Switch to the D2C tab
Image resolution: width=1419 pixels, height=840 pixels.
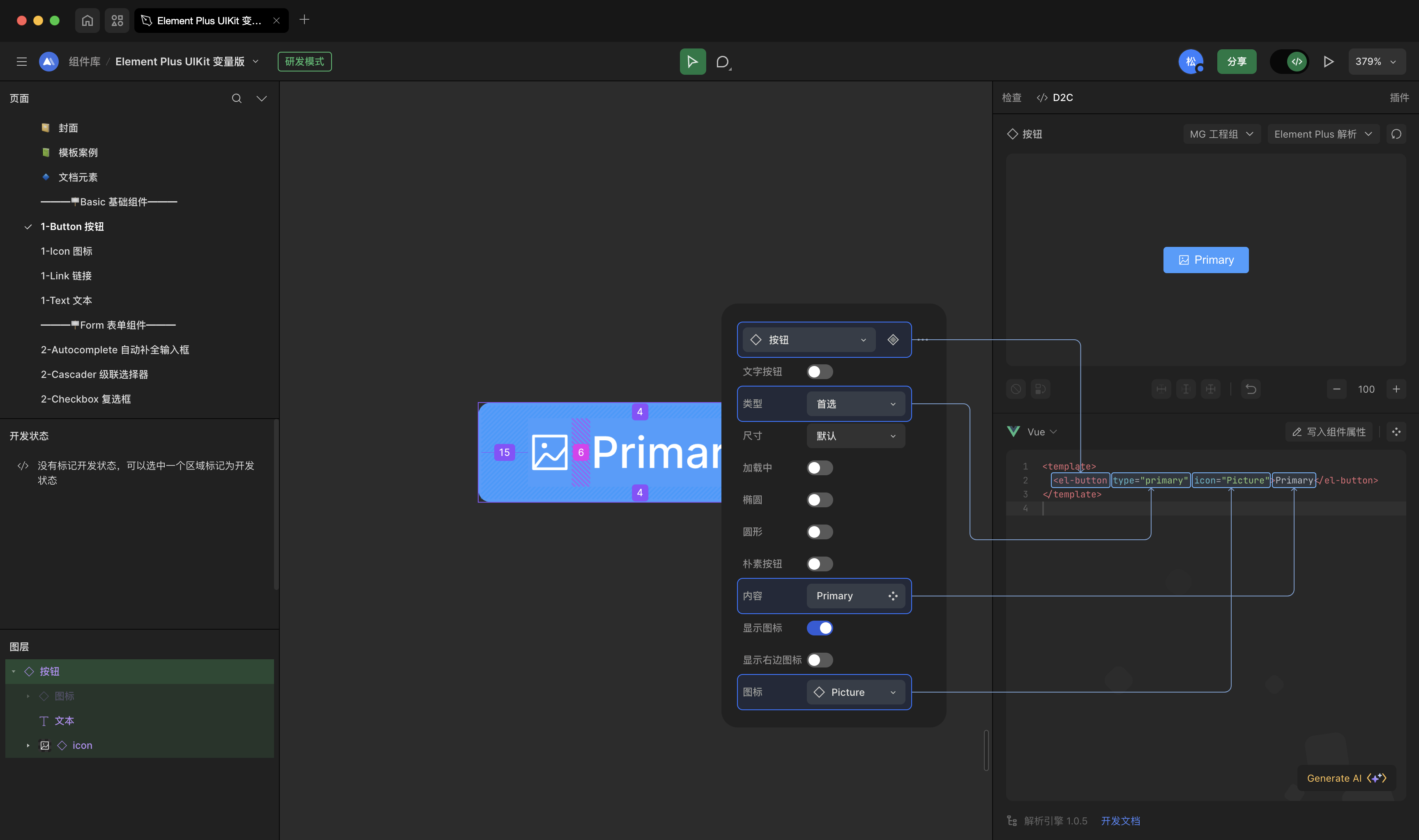click(x=1055, y=97)
